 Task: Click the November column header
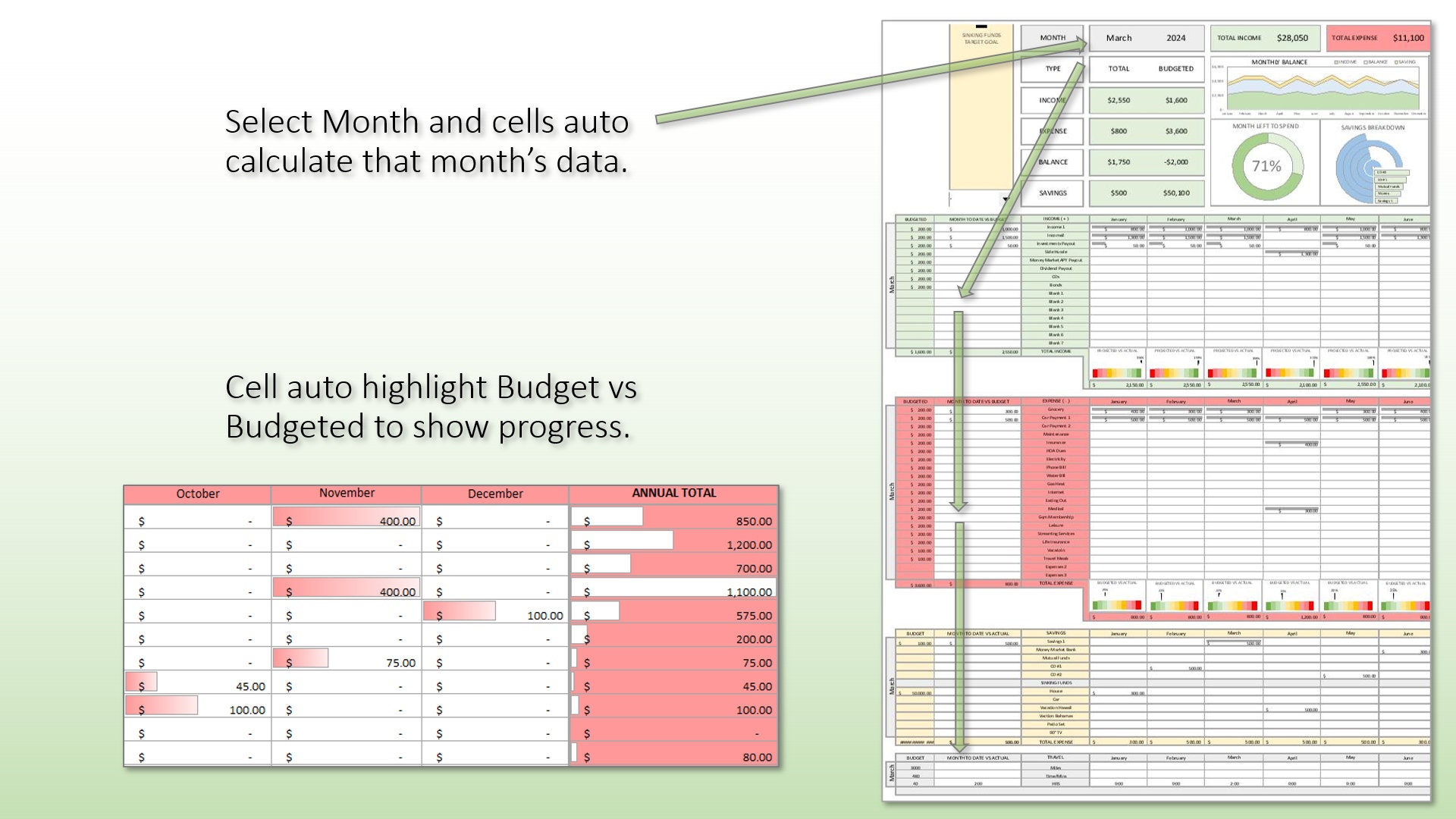(347, 493)
